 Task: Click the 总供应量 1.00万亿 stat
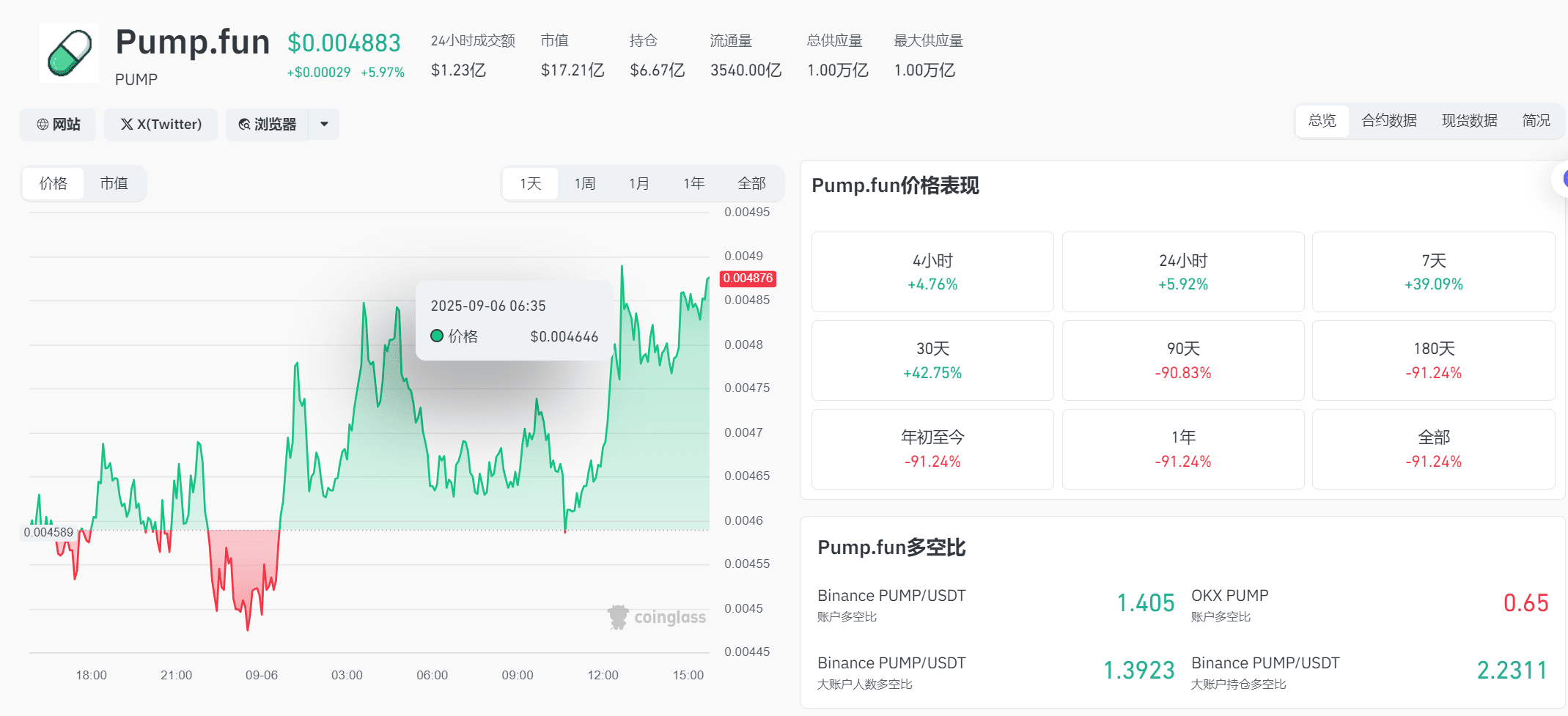click(x=837, y=56)
